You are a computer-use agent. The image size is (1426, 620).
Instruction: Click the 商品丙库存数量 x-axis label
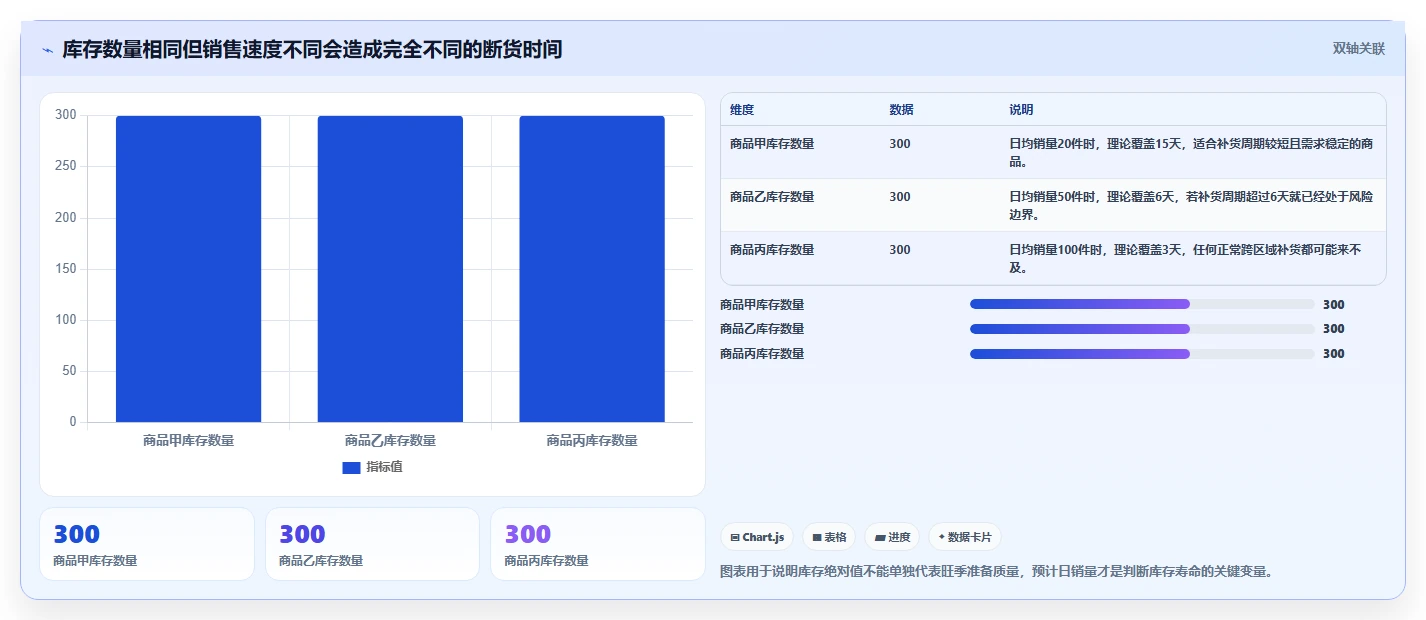[592, 440]
